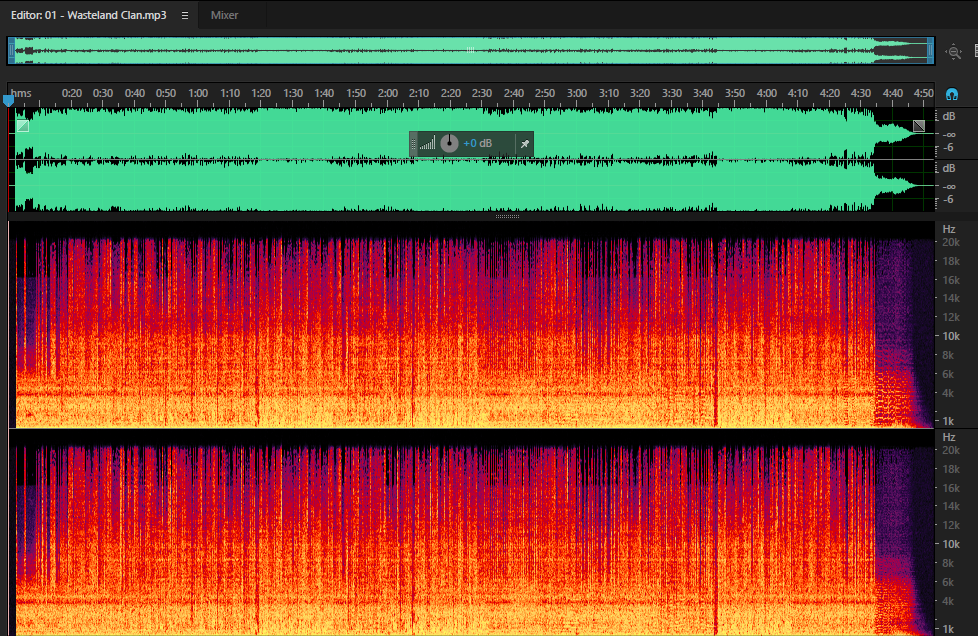Image resolution: width=978 pixels, height=636 pixels.
Task: Click the +0 dB gain value
Action: 478,143
